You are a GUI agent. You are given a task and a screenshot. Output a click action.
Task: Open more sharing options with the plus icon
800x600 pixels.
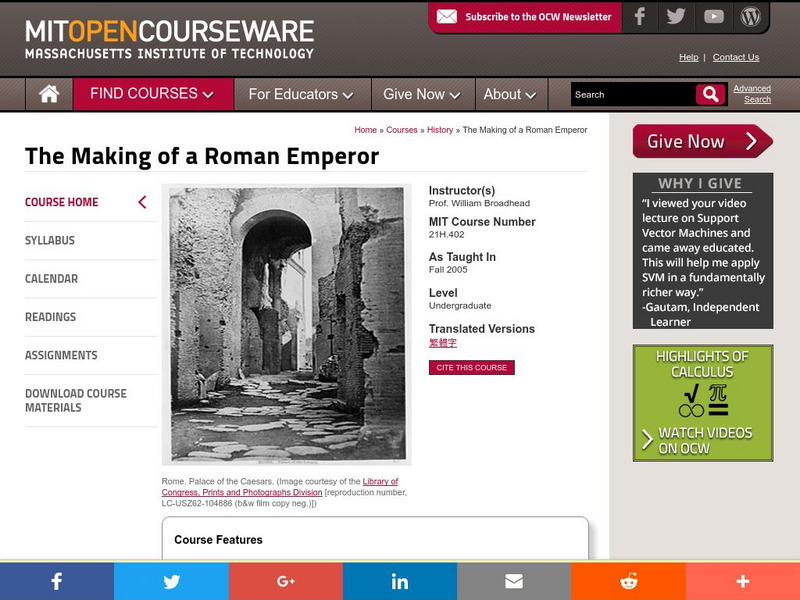click(x=743, y=581)
